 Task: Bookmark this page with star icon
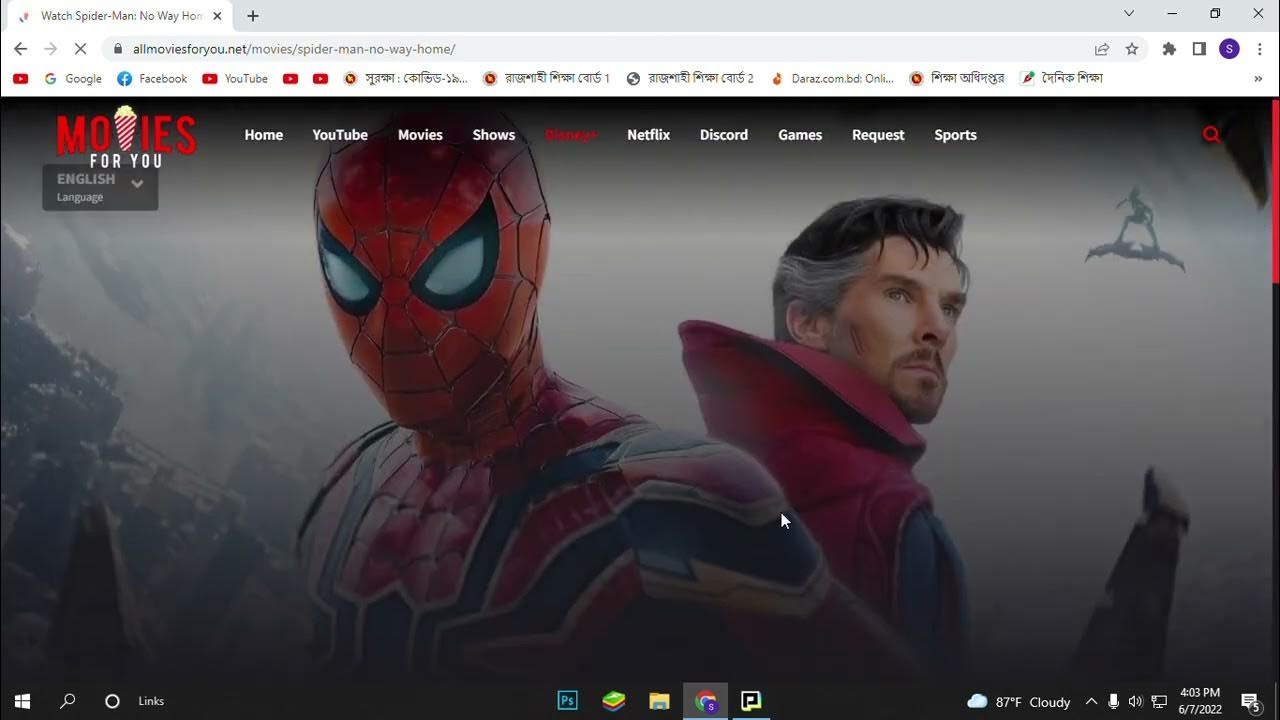[1132, 48]
